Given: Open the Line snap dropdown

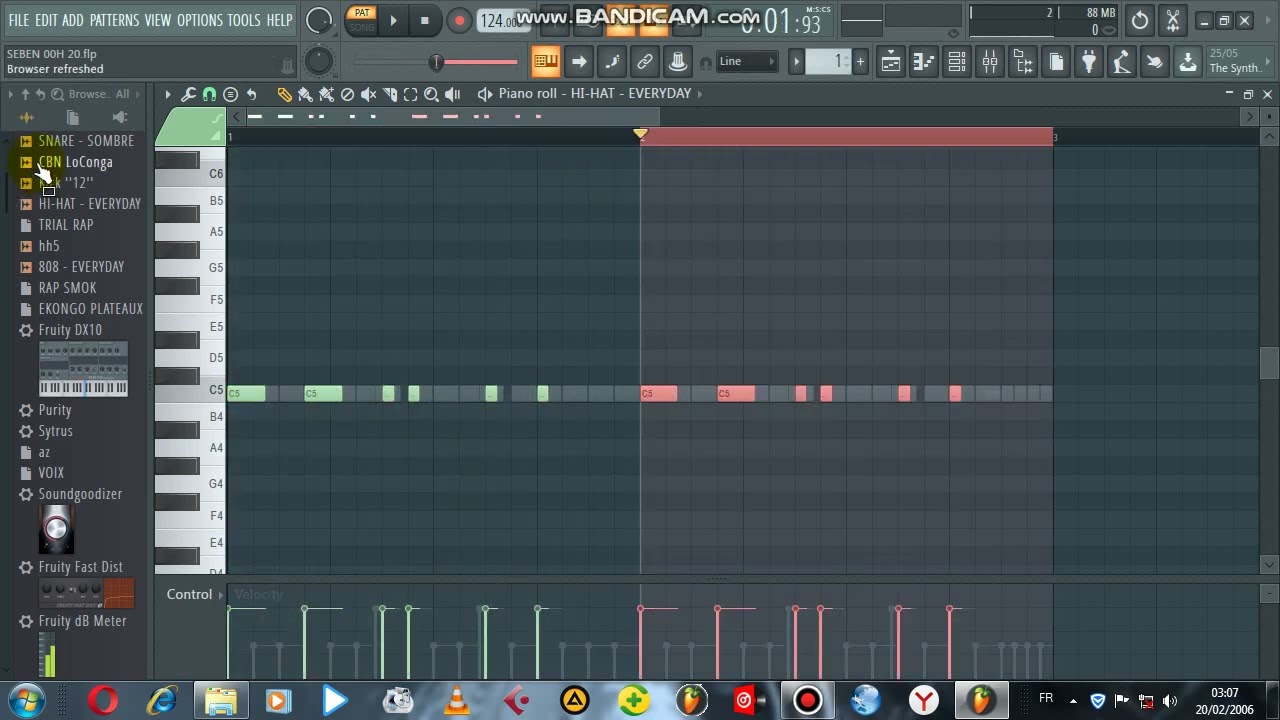Looking at the screenshot, I should 746,62.
